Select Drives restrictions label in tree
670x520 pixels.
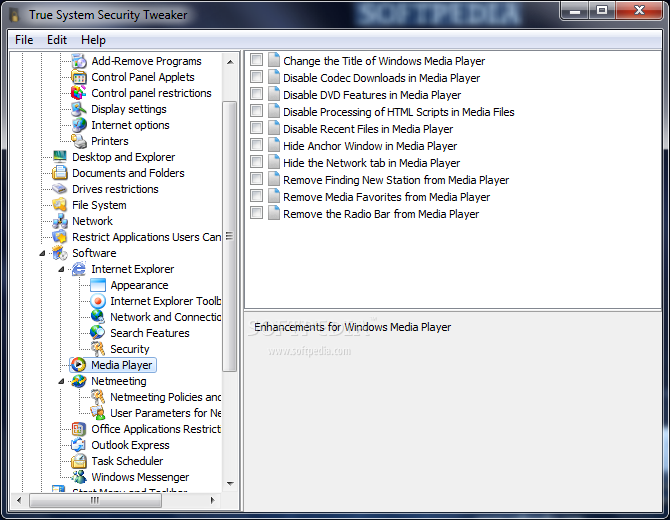coord(115,189)
